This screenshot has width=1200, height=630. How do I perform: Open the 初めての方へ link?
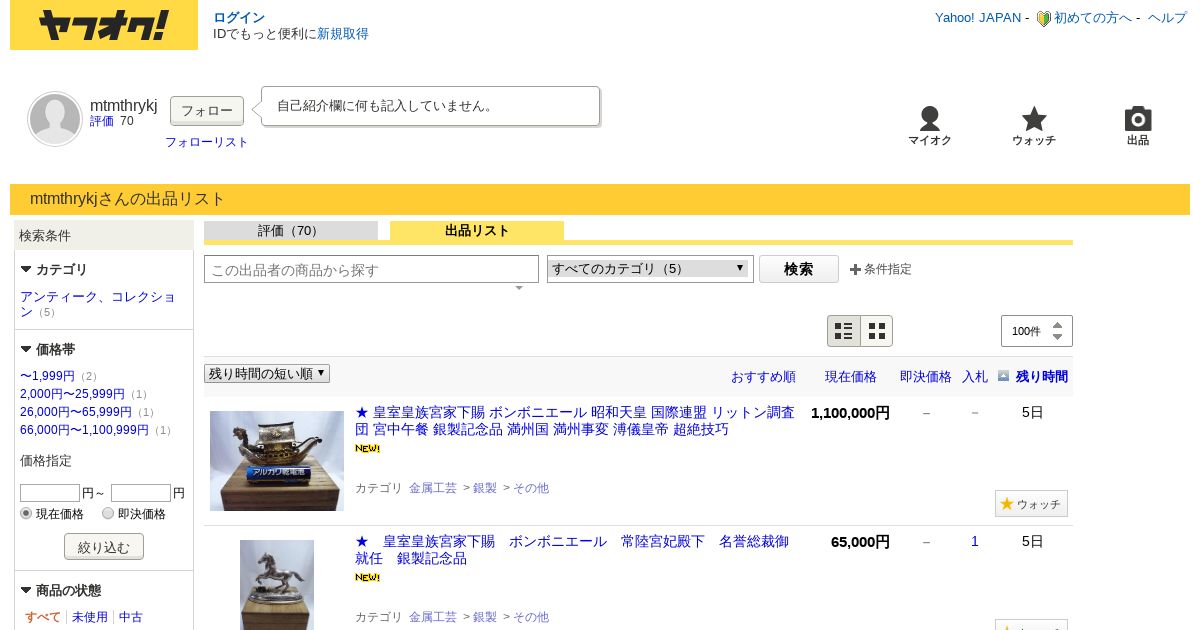[x=1093, y=18]
